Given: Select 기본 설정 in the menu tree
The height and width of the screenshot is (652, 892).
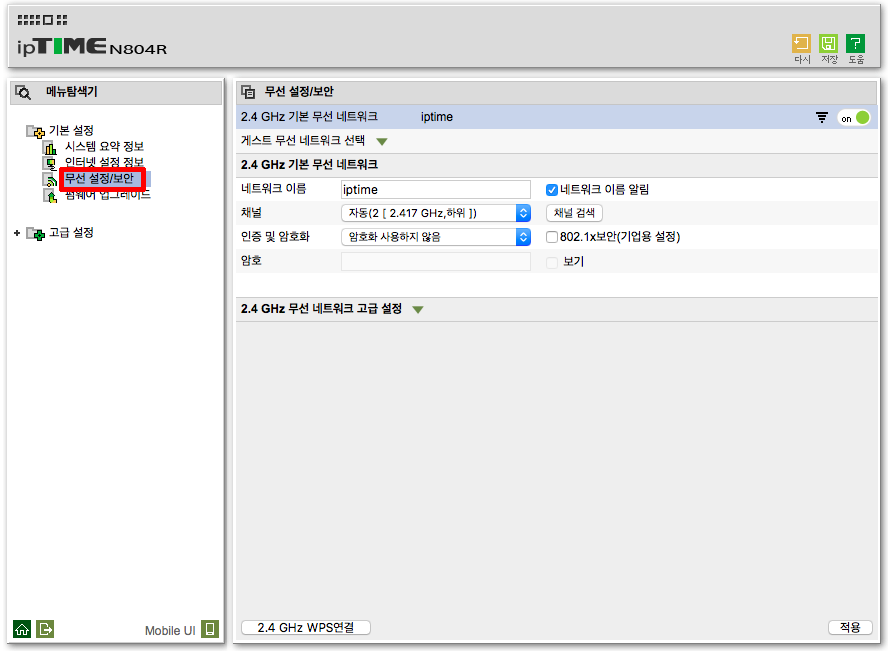Looking at the screenshot, I should click(71, 131).
